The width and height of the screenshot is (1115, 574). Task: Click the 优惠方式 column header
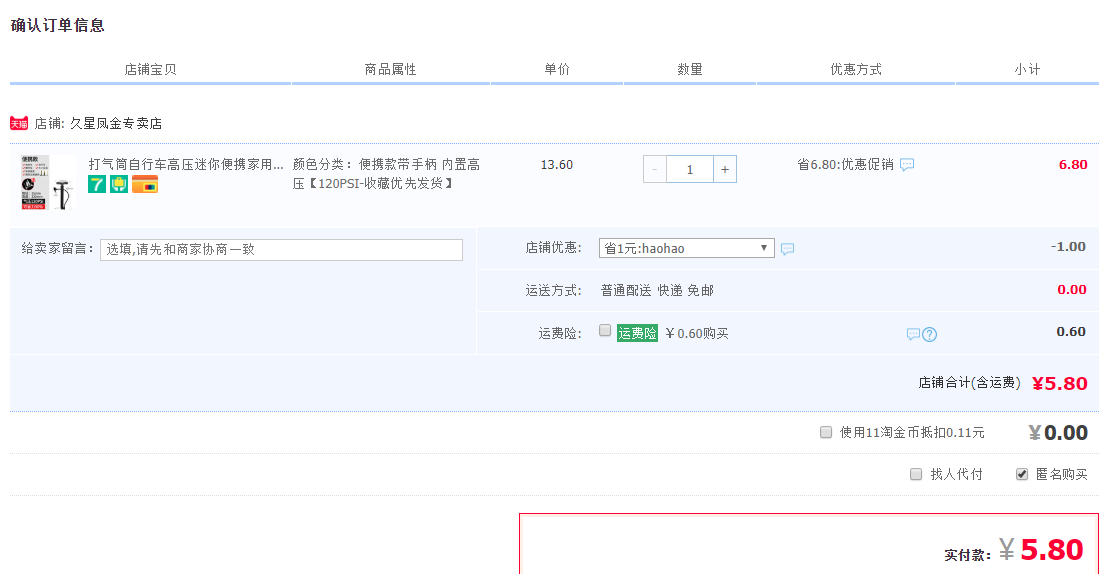click(856, 70)
